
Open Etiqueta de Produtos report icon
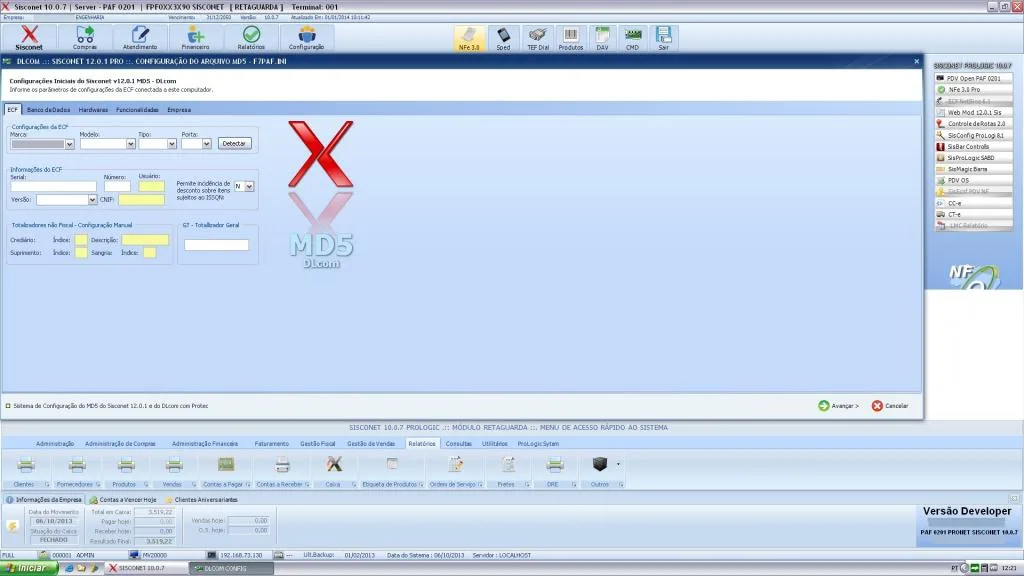(392, 464)
